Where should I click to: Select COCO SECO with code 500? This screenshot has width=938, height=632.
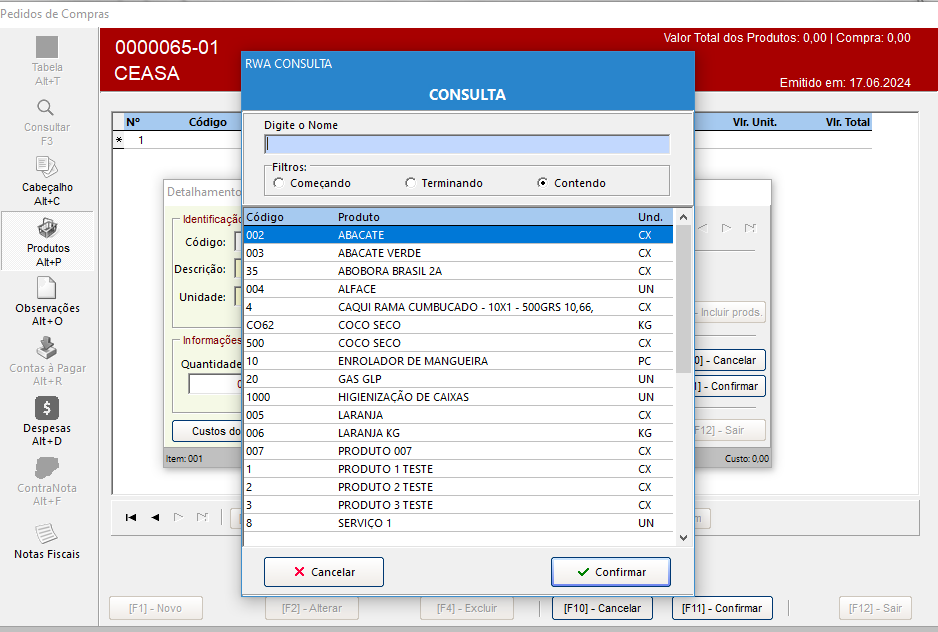(x=458, y=343)
